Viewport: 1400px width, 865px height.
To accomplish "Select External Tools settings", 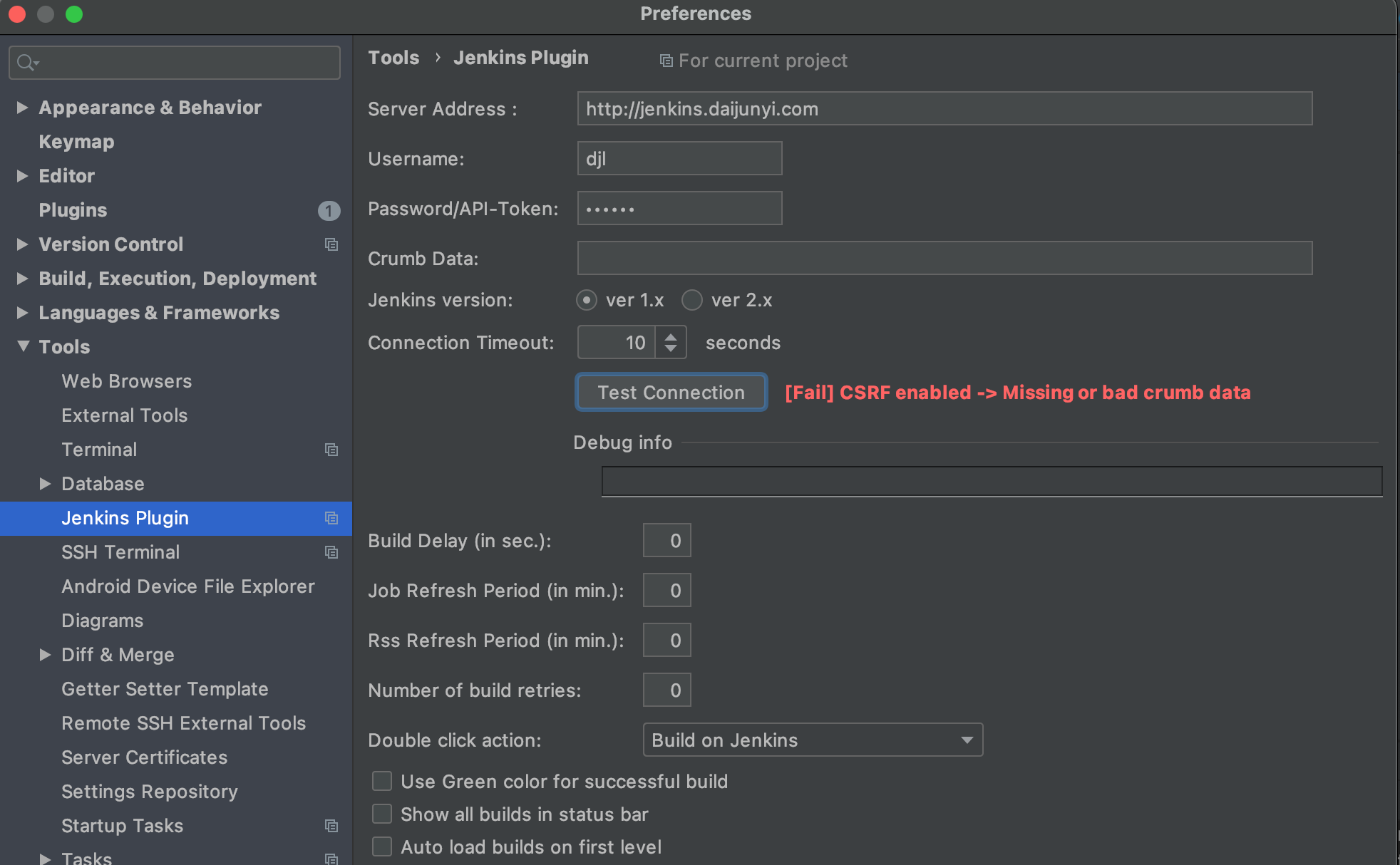I will (124, 415).
